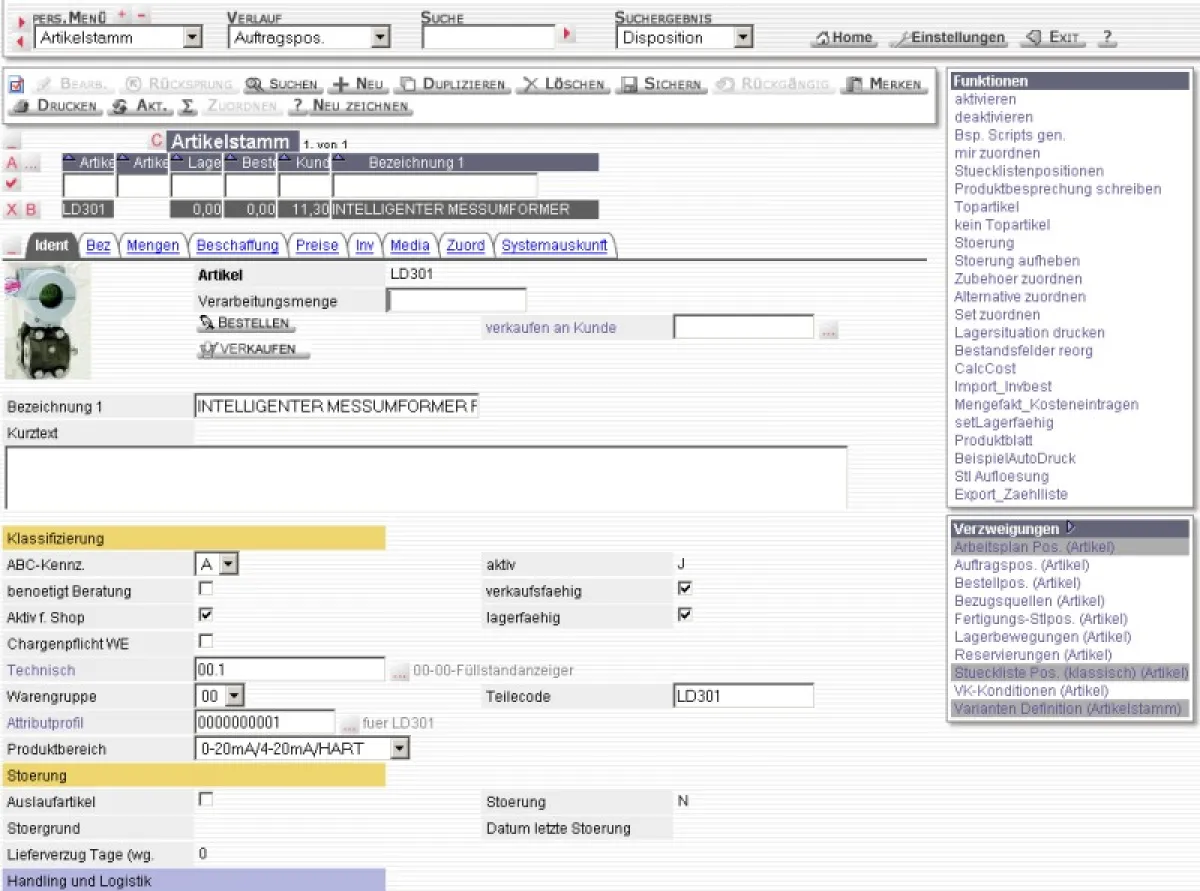Screen dimensions: 1200x891
Task: Click the red arrow beside the Suche field
Action: pyautogui.click(x=568, y=34)
